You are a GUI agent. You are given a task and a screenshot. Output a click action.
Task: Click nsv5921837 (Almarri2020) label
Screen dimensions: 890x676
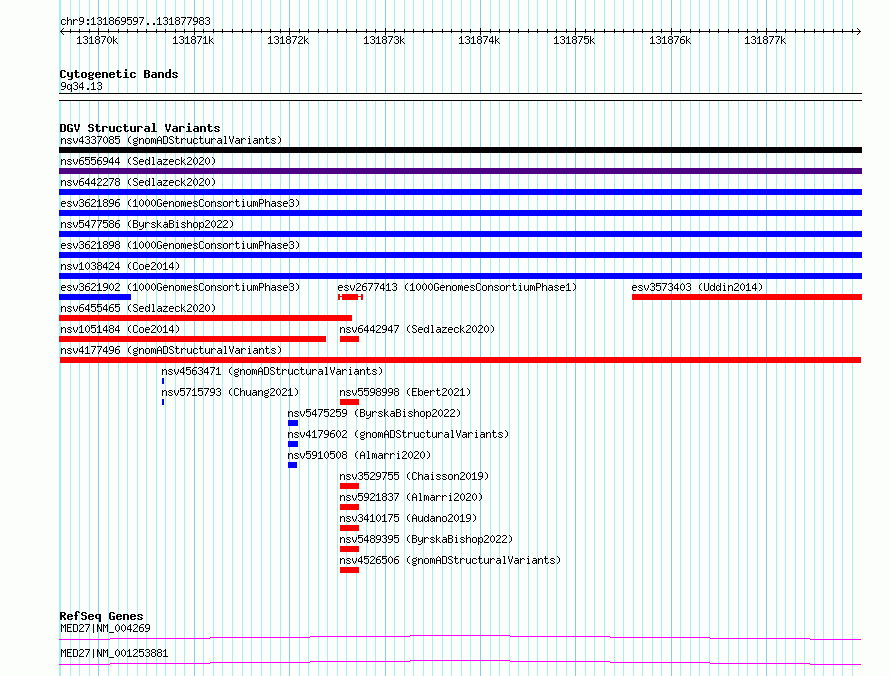411,497
